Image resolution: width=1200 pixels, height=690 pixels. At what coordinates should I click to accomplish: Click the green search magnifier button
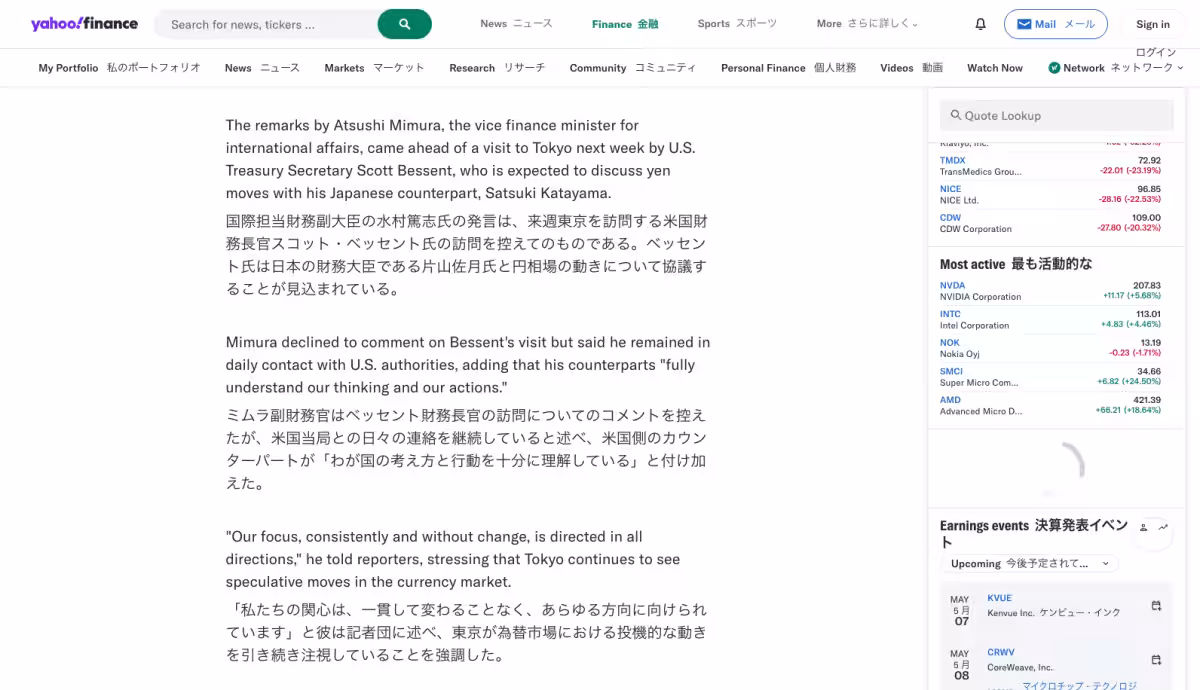tap(405, 24)
